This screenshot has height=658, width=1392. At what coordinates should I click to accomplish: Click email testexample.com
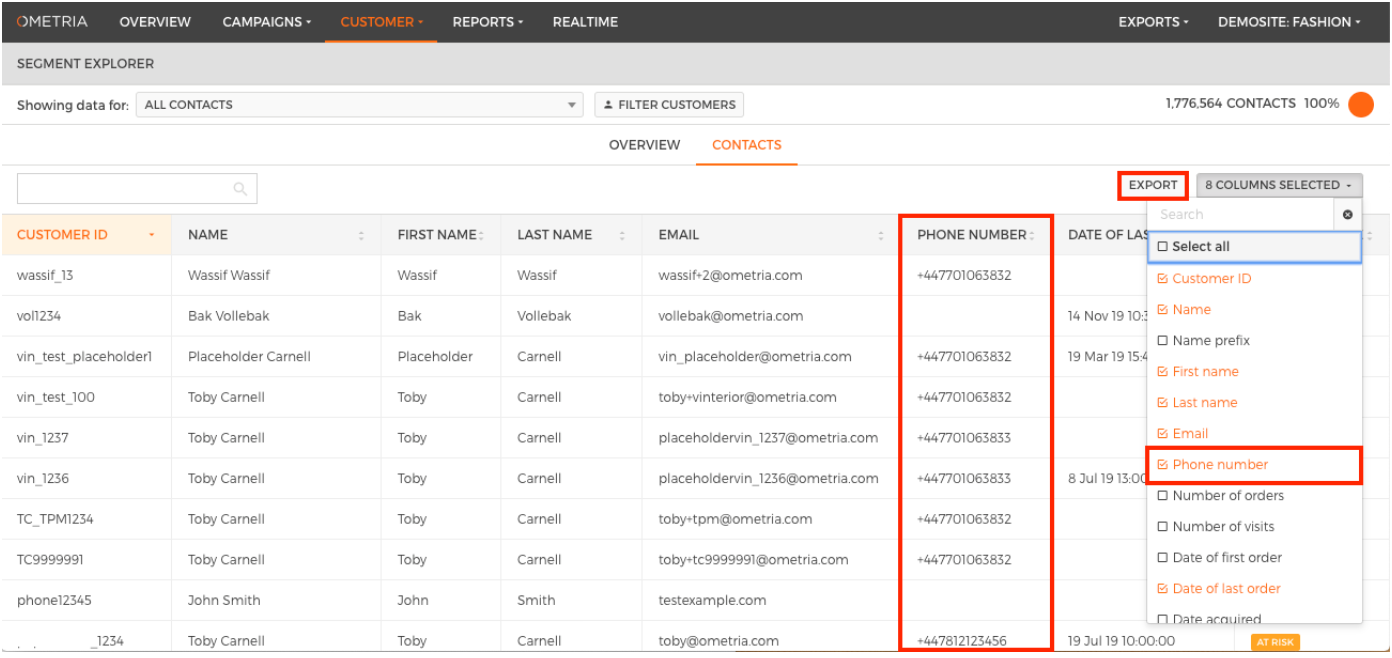[712, 601]
